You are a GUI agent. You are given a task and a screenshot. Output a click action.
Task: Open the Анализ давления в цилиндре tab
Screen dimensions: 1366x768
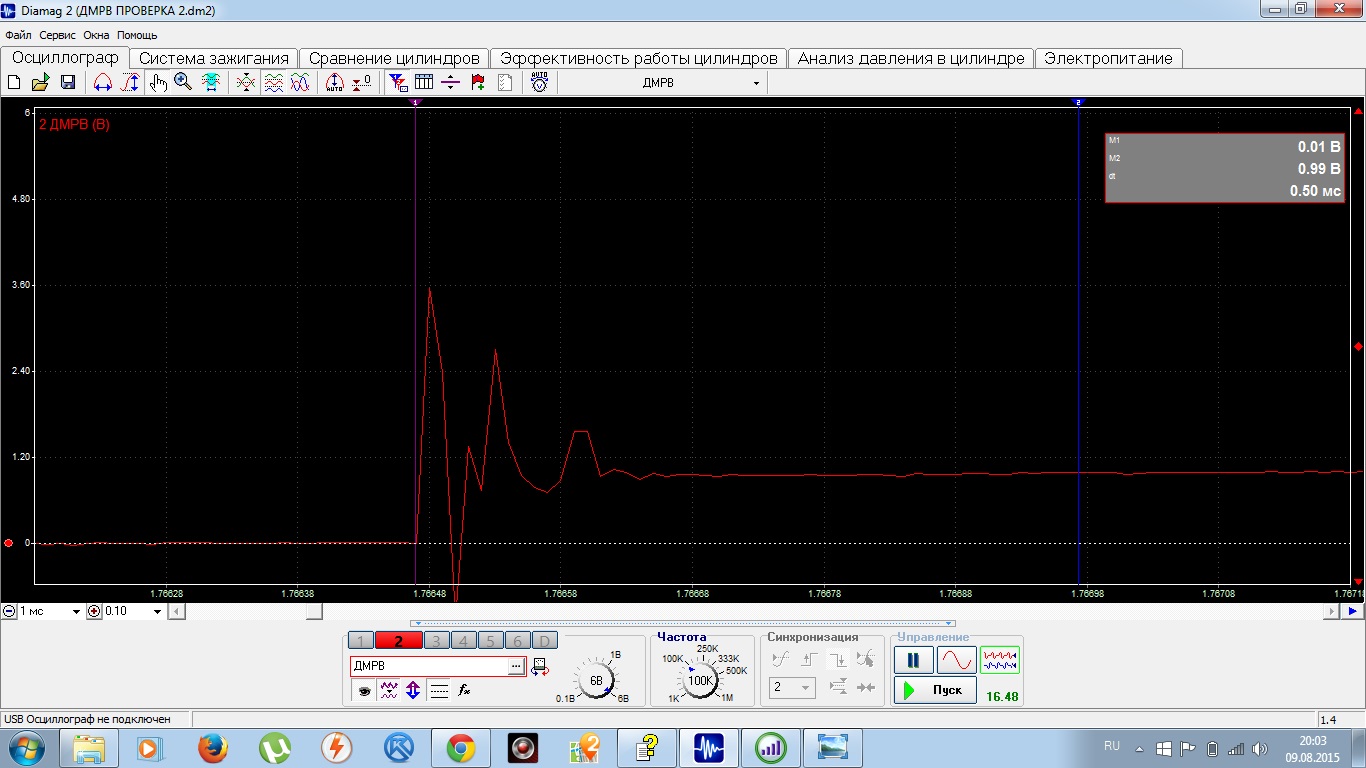(911, 58)
